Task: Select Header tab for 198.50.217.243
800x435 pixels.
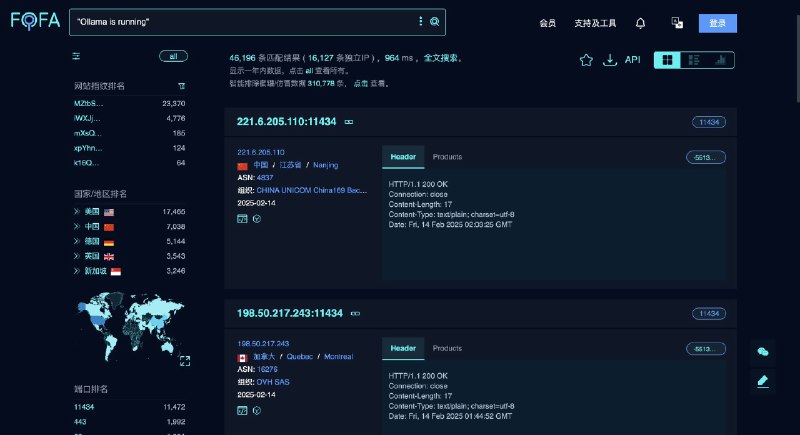Action: click(403, 348)
